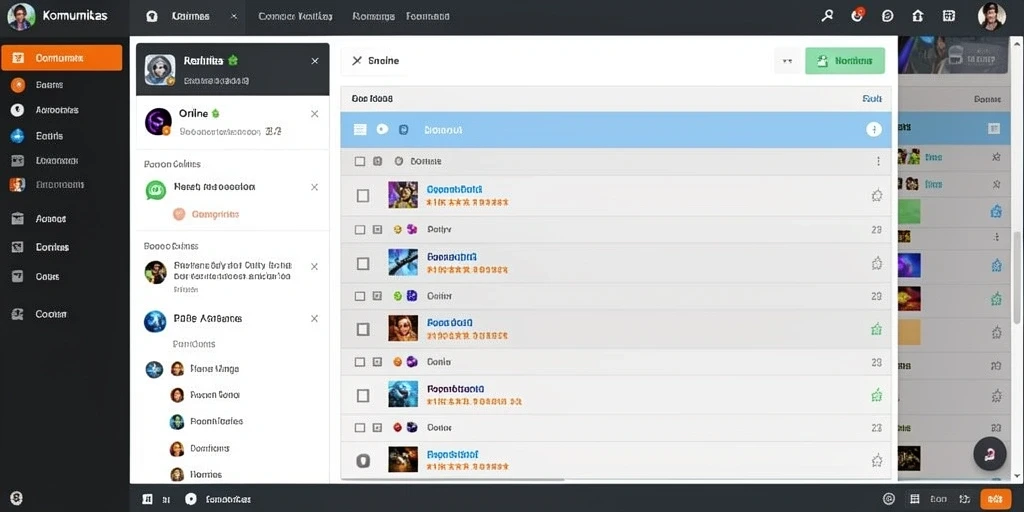
Task: Expand the yellow smiley row with plus box
Action: [377, 230]
